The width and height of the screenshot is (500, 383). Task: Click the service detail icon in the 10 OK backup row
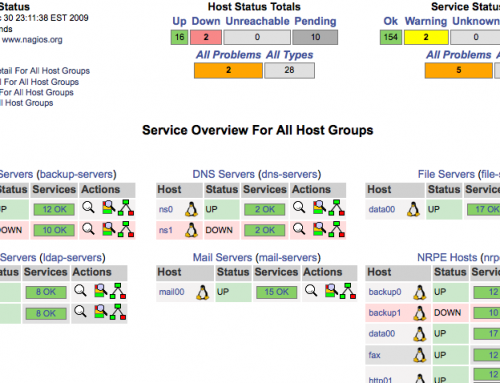pos(109,229)
